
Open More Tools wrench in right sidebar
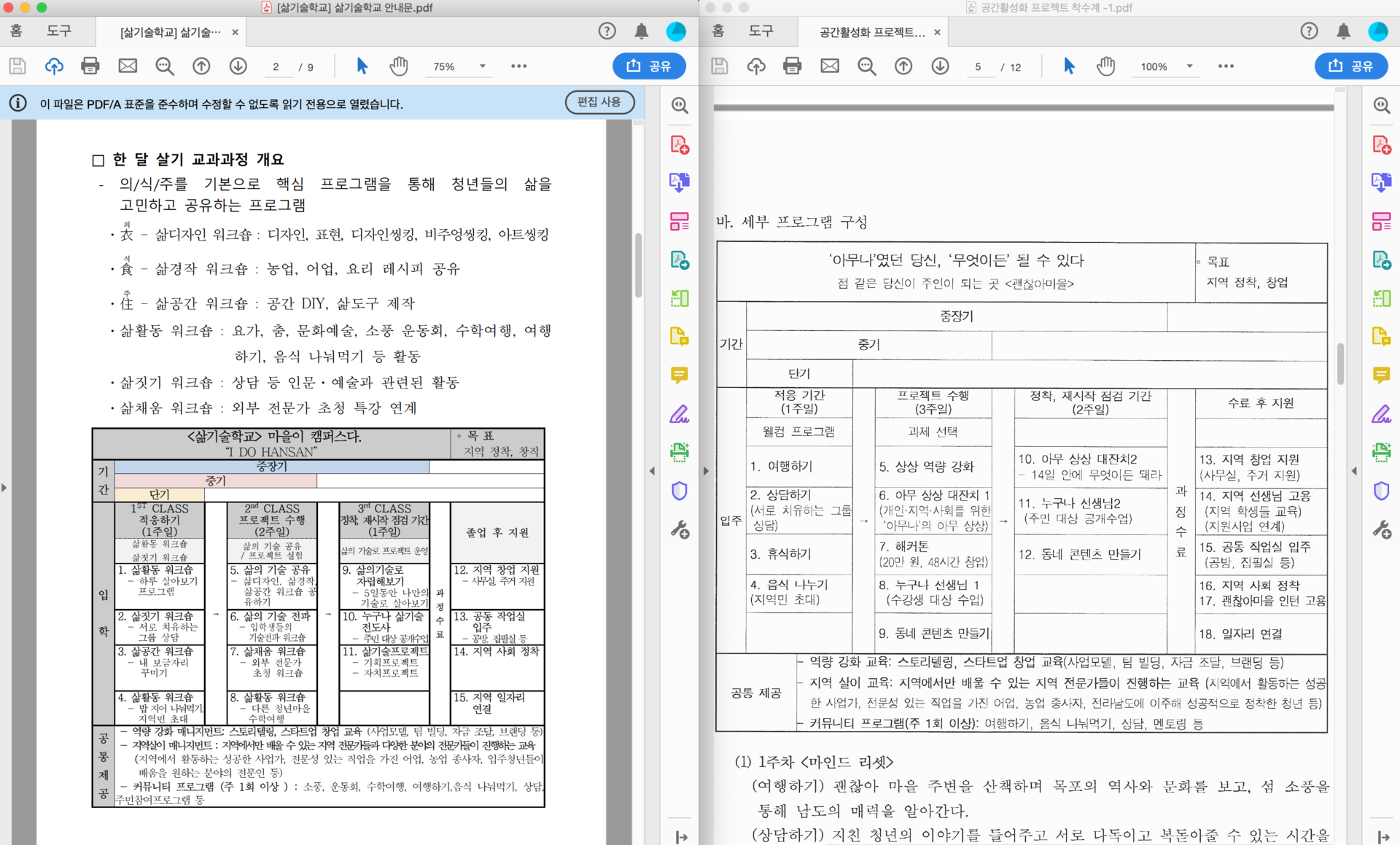point(1382,529)
